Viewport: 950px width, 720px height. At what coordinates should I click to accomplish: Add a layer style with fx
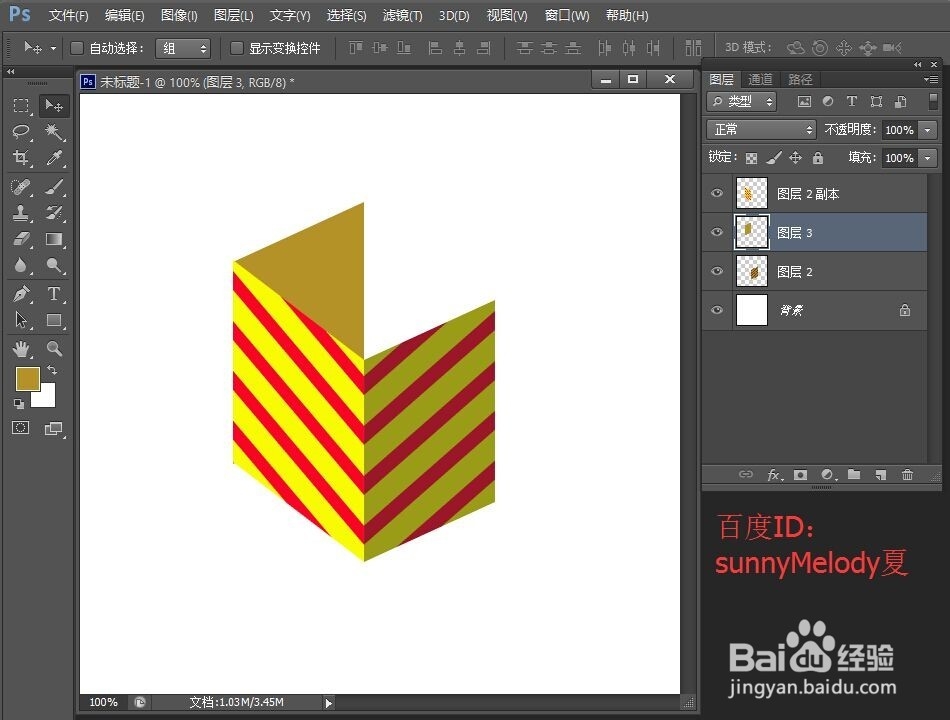(x=774, y=475)
